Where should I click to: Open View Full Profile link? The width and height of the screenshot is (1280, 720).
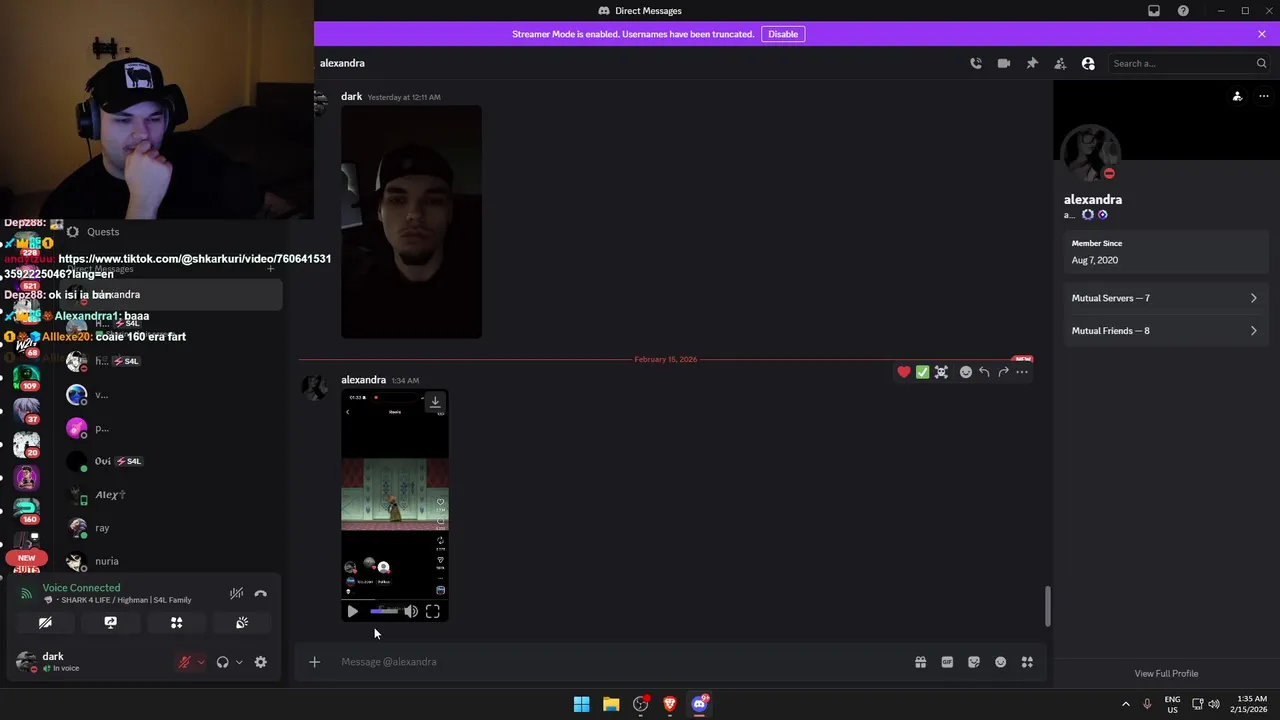click(1166, 674)
